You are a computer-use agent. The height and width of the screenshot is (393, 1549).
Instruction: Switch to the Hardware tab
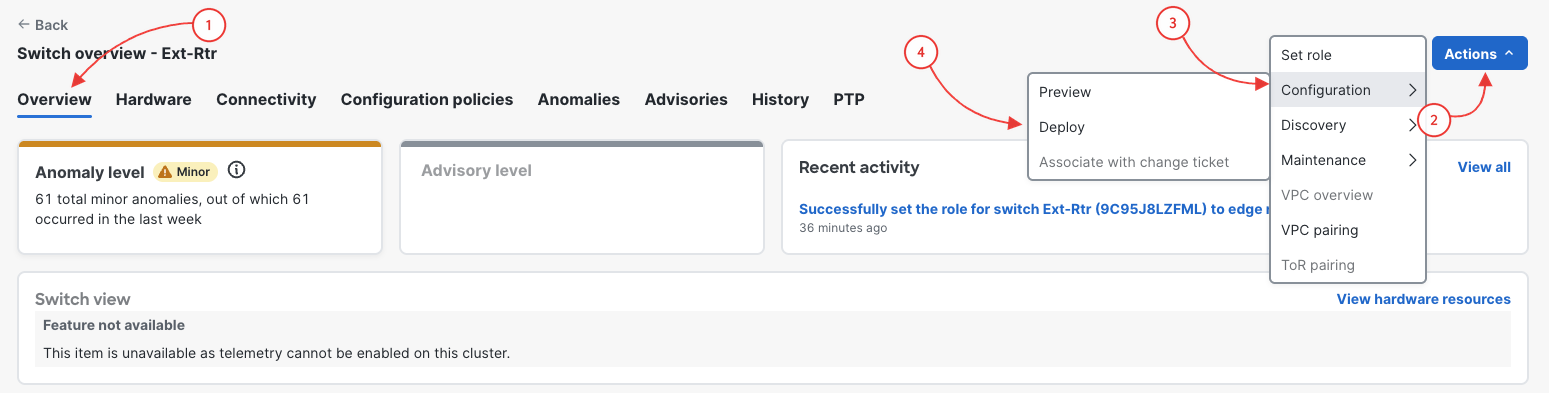tap(154, 99)
